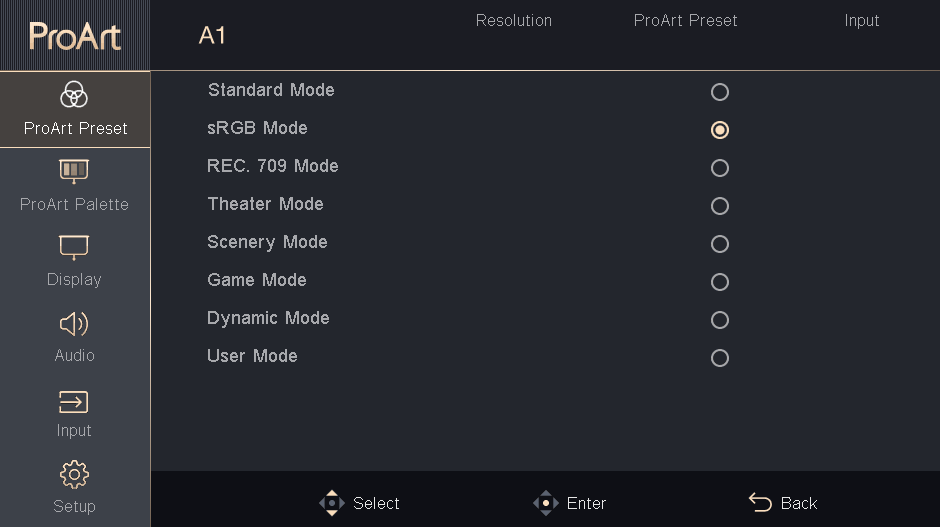Select the Input source icon
The width and height of the screenshot is (940, 527).
tap(75, 402)
